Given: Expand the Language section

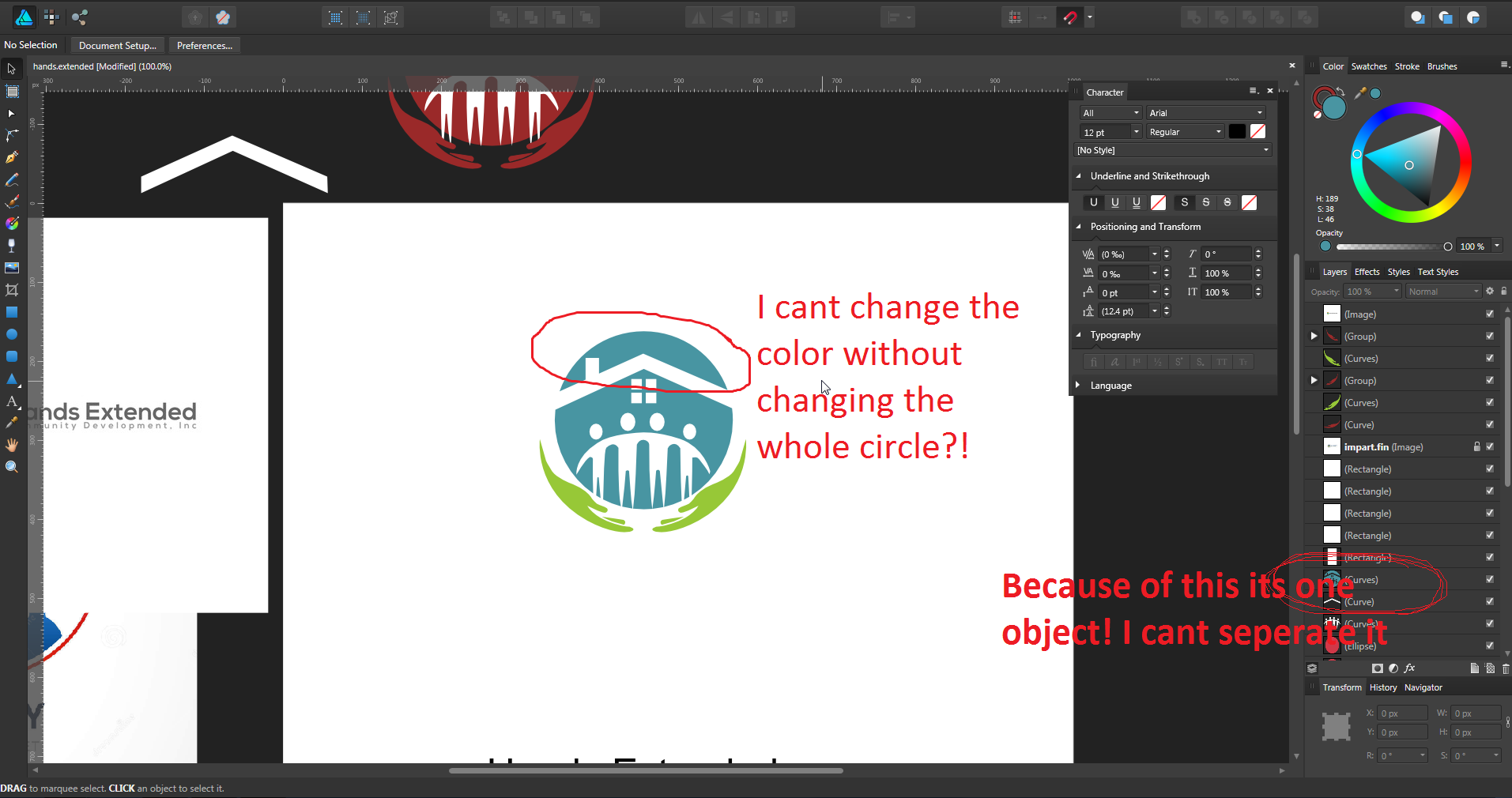Looking at the screenshot, I should click(x=1078, y=386).
